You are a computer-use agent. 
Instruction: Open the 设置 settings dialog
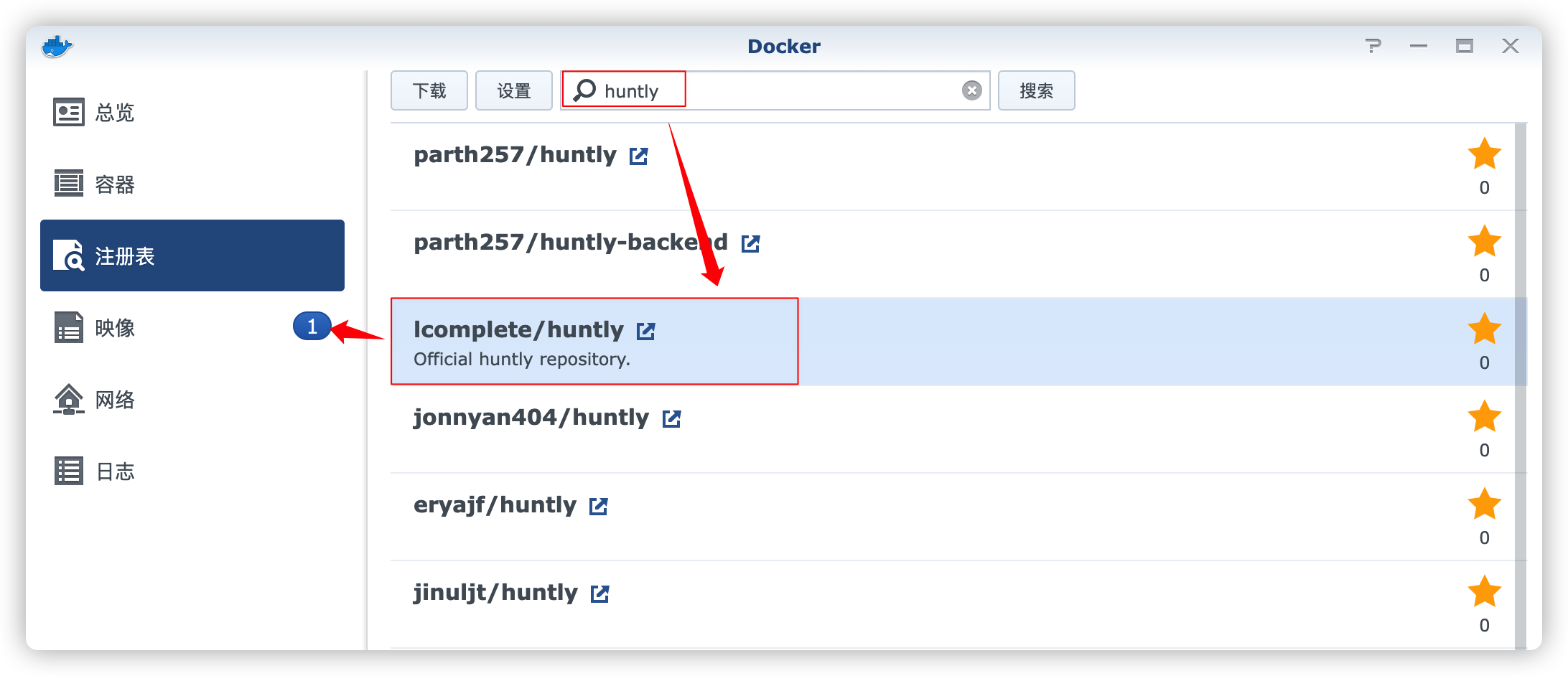(x=513, y=90)
